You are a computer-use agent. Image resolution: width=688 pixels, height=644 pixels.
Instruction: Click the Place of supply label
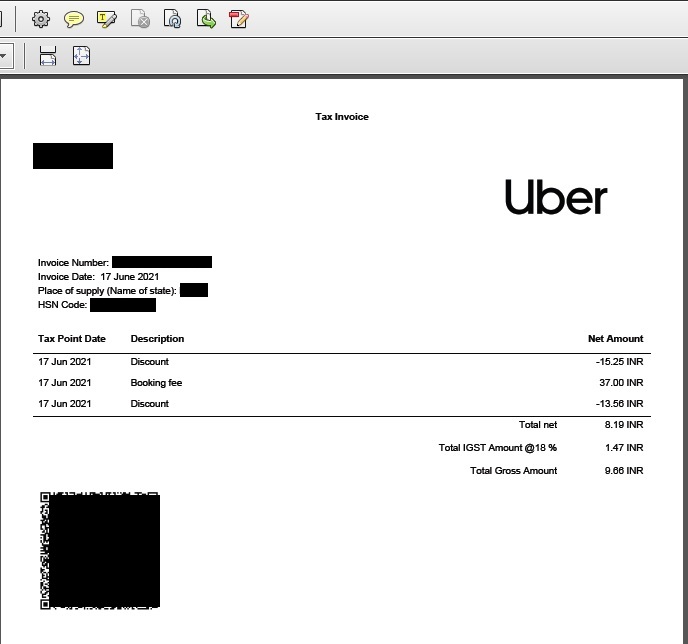pos(107,291)
